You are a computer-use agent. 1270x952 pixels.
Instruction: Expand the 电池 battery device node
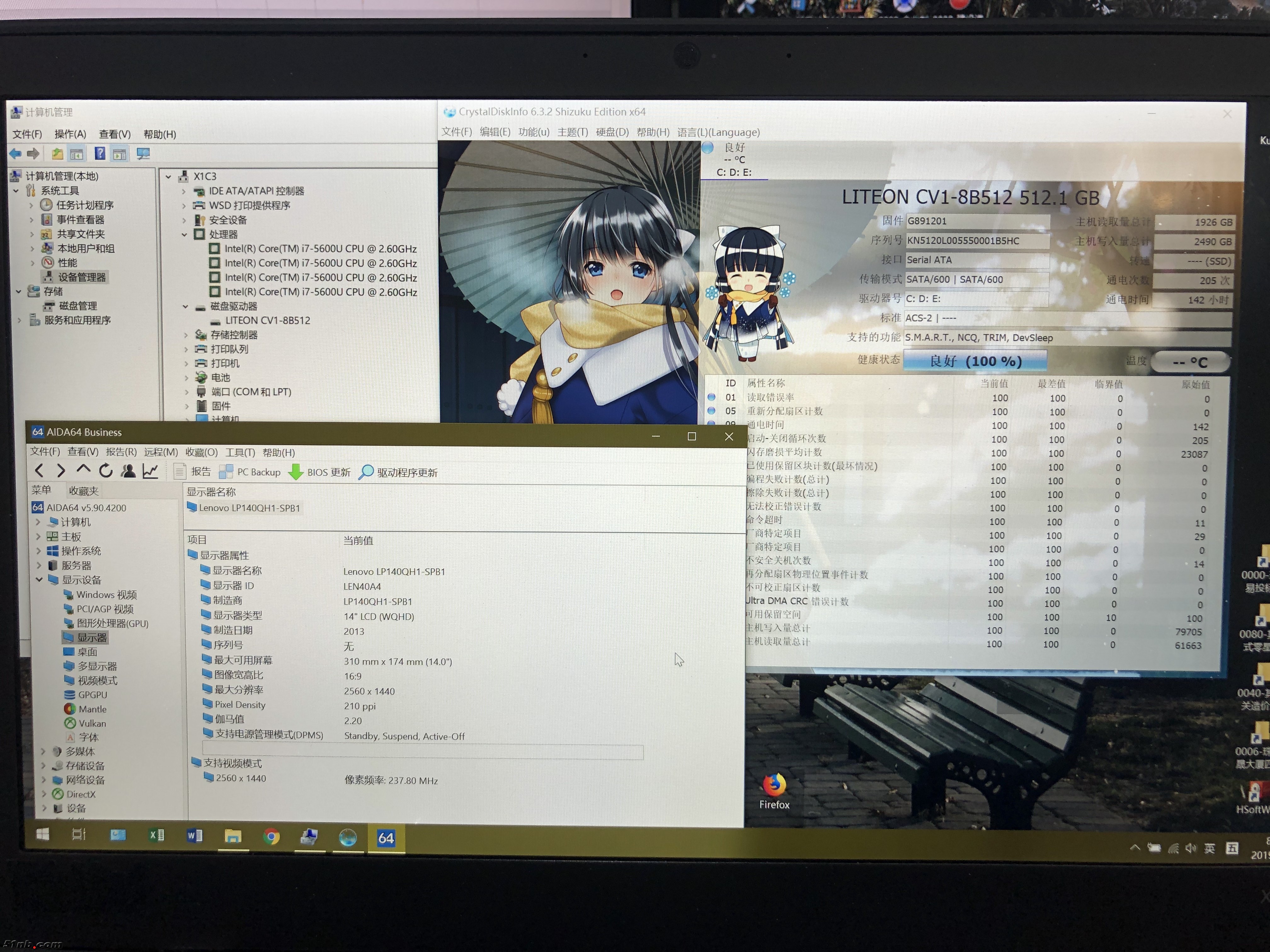pyautogui.click(x=186, y=377)
